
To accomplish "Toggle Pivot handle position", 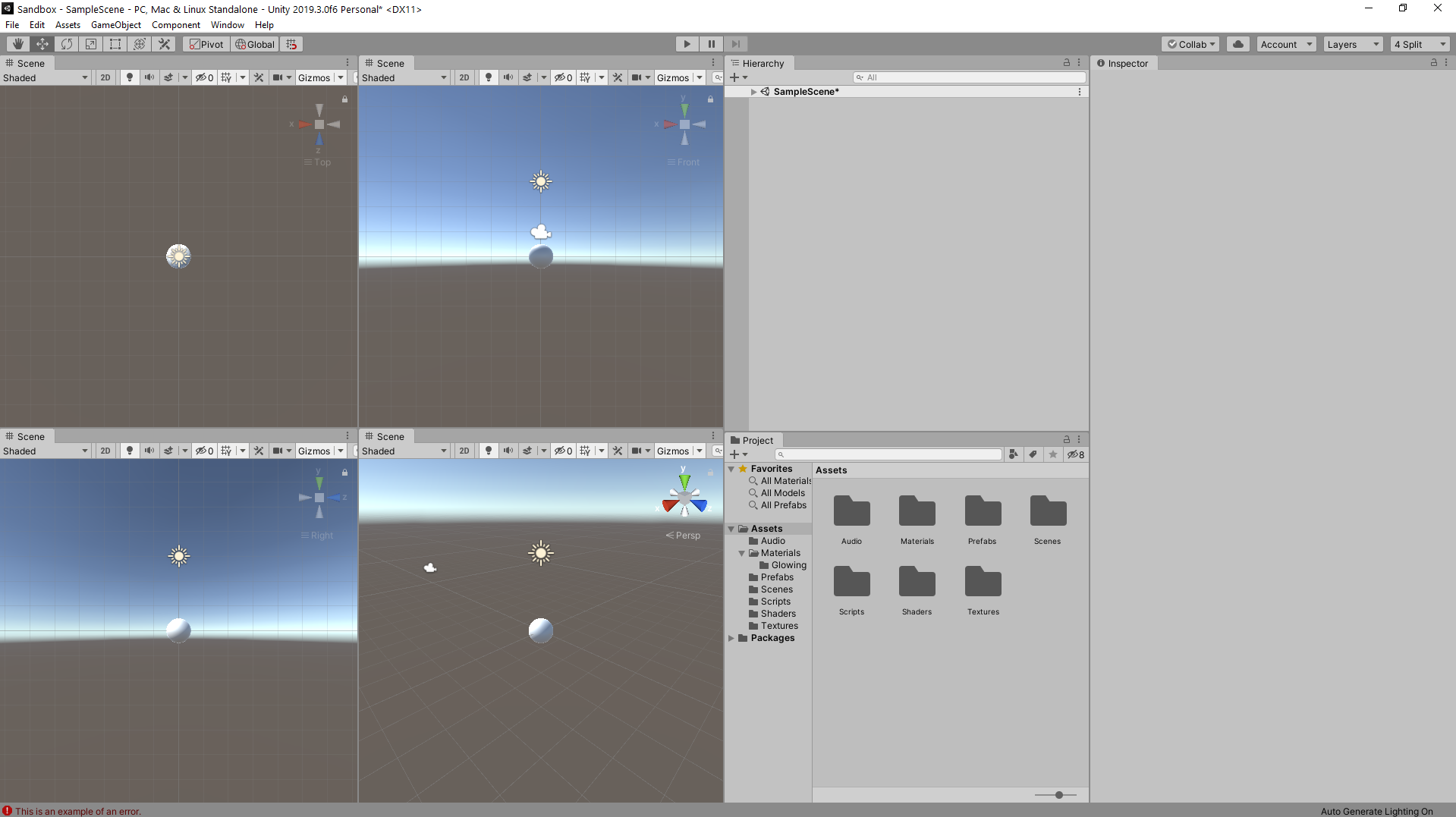I will click(x=206, y=44).
